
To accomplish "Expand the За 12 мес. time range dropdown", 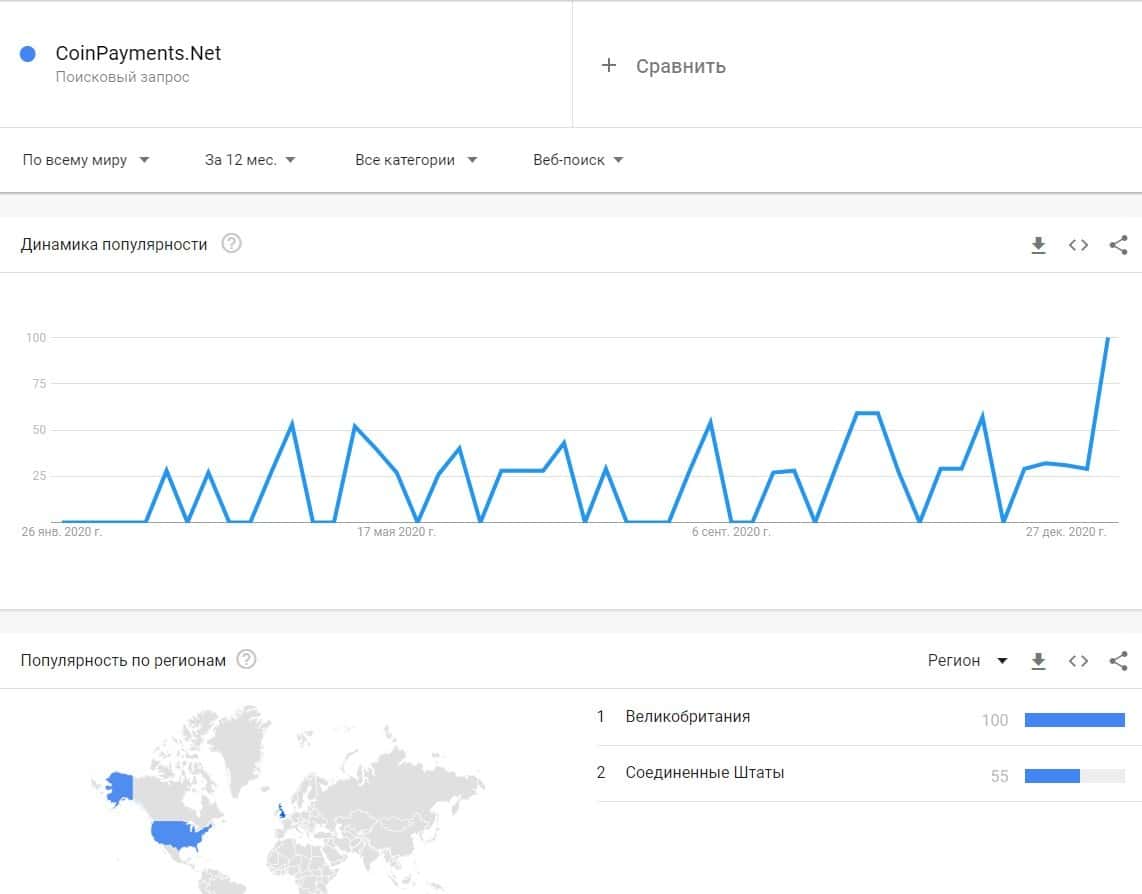I will 250,160.
